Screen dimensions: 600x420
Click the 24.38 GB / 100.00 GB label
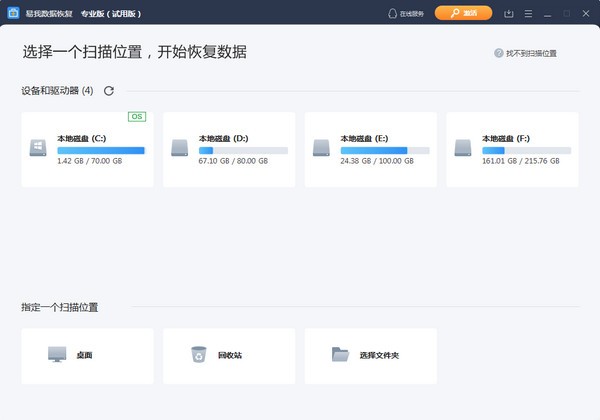[369, 160]
